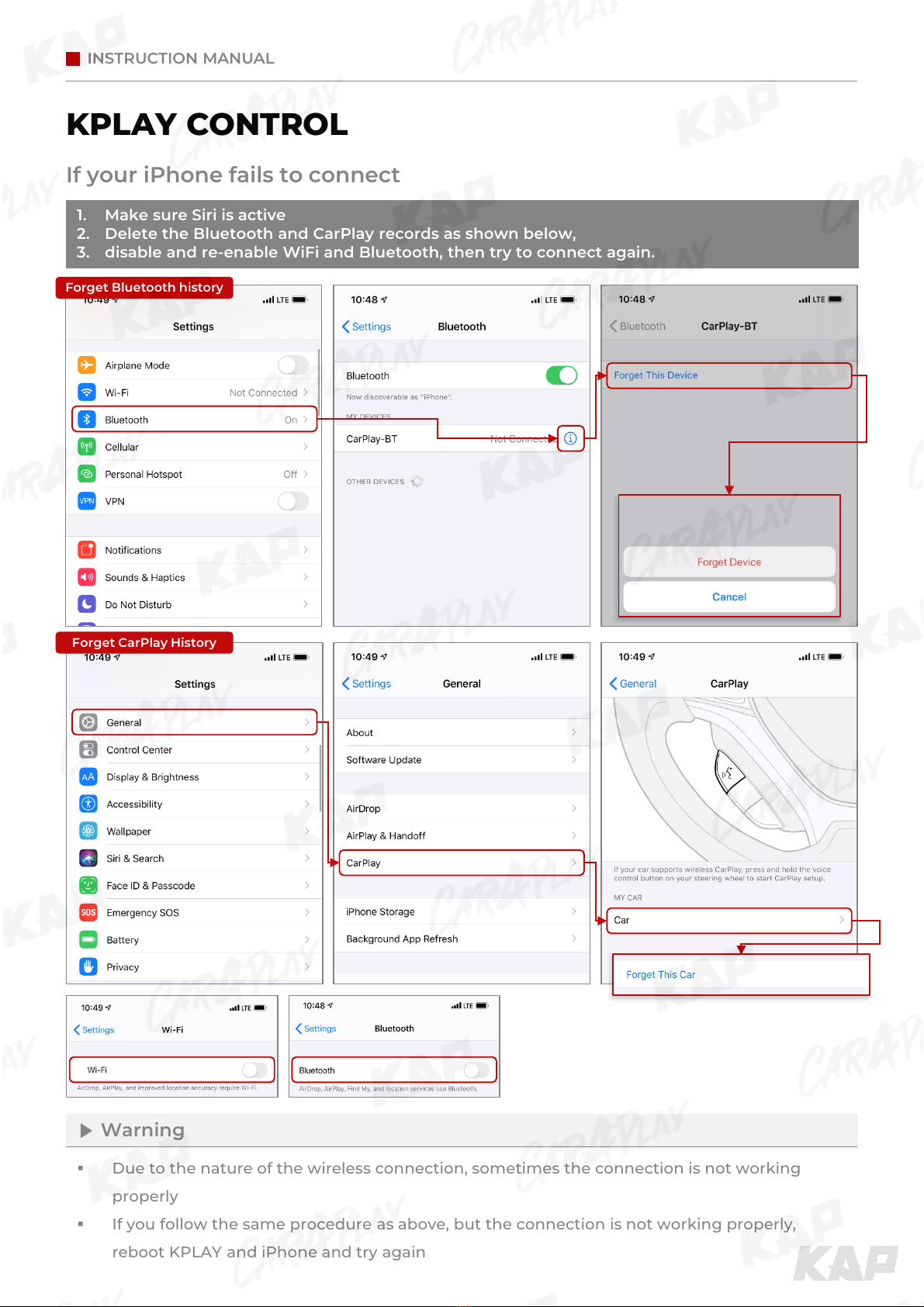
Task: Open the AirDrop row chevron
Action: (574, 808)
